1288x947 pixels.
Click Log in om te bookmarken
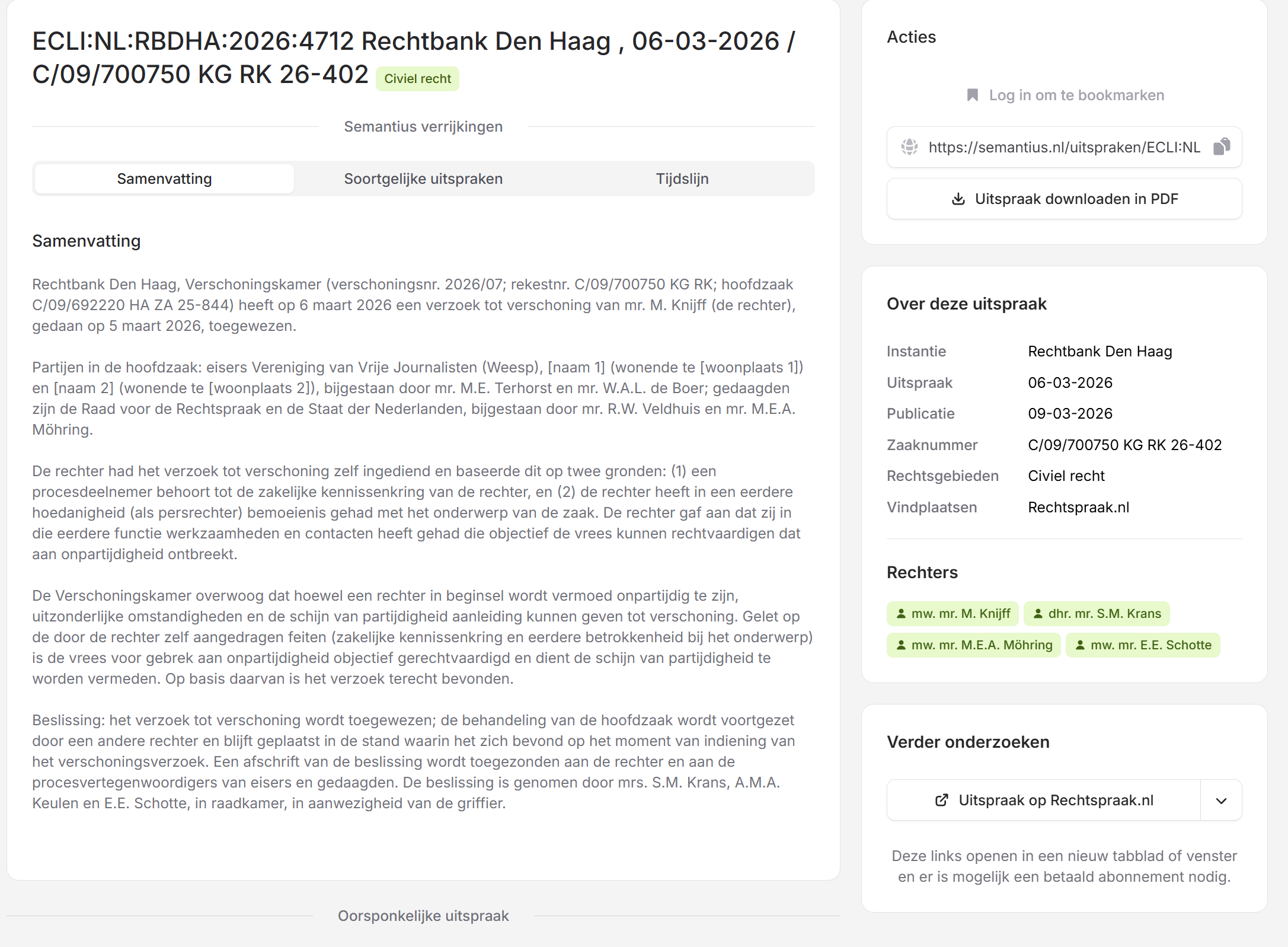[x=1076, y=95]
